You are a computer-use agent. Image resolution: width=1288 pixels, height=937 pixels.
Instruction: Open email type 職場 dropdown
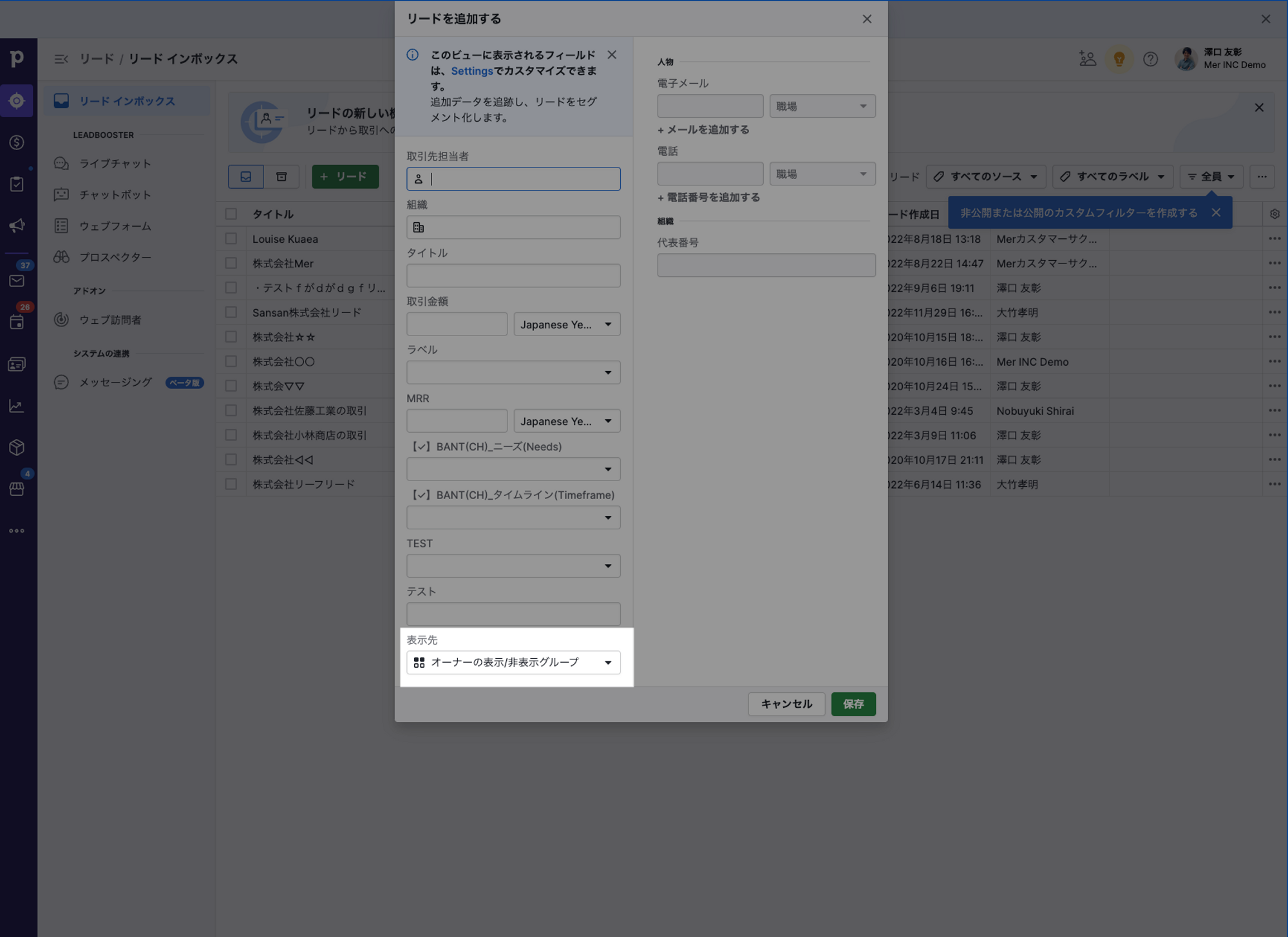click(822, 106)
